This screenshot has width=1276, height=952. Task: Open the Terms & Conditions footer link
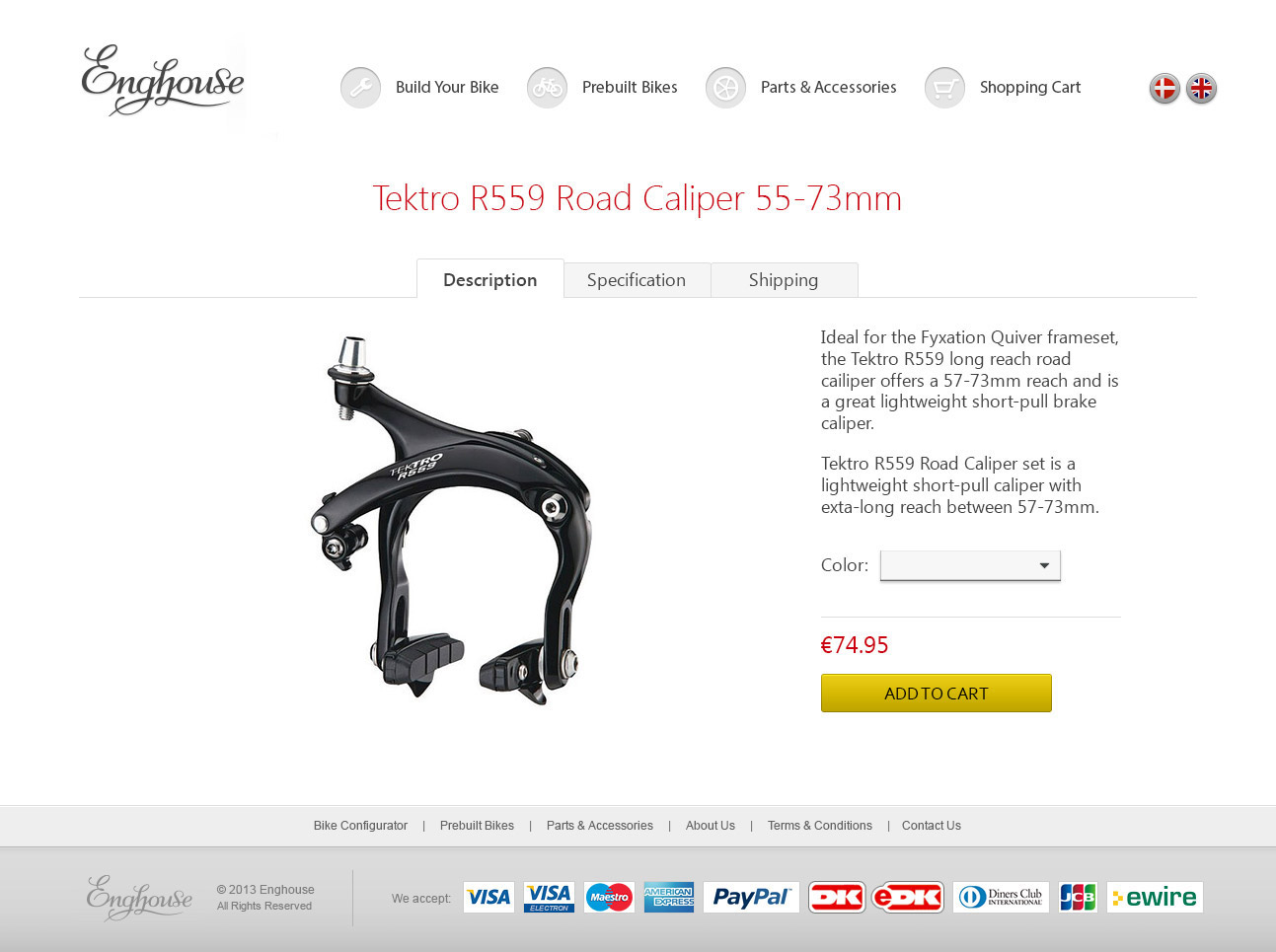820,826
